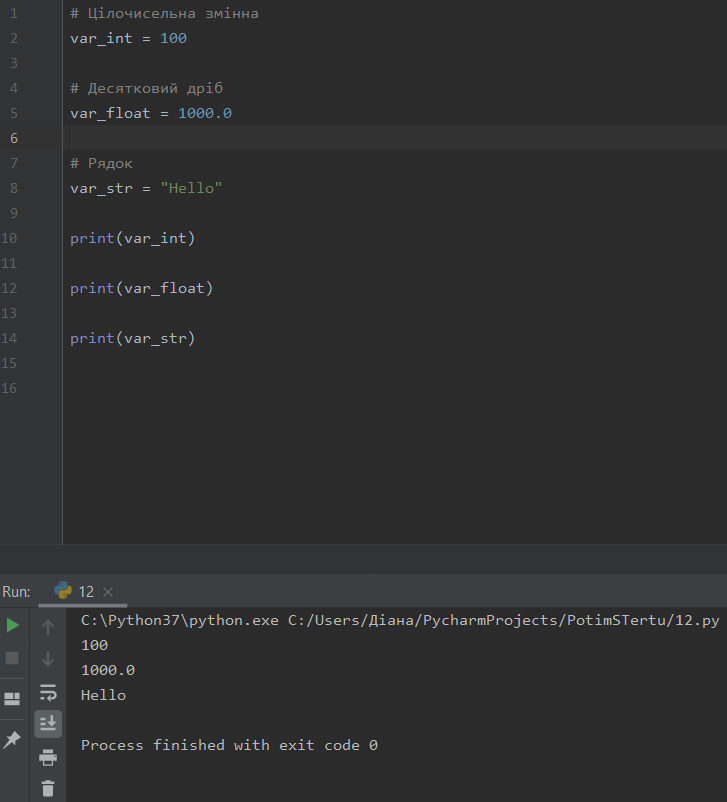This screenshot has width=727, height=802.
Task: Print the console output
Action: [x=48, y=757]
